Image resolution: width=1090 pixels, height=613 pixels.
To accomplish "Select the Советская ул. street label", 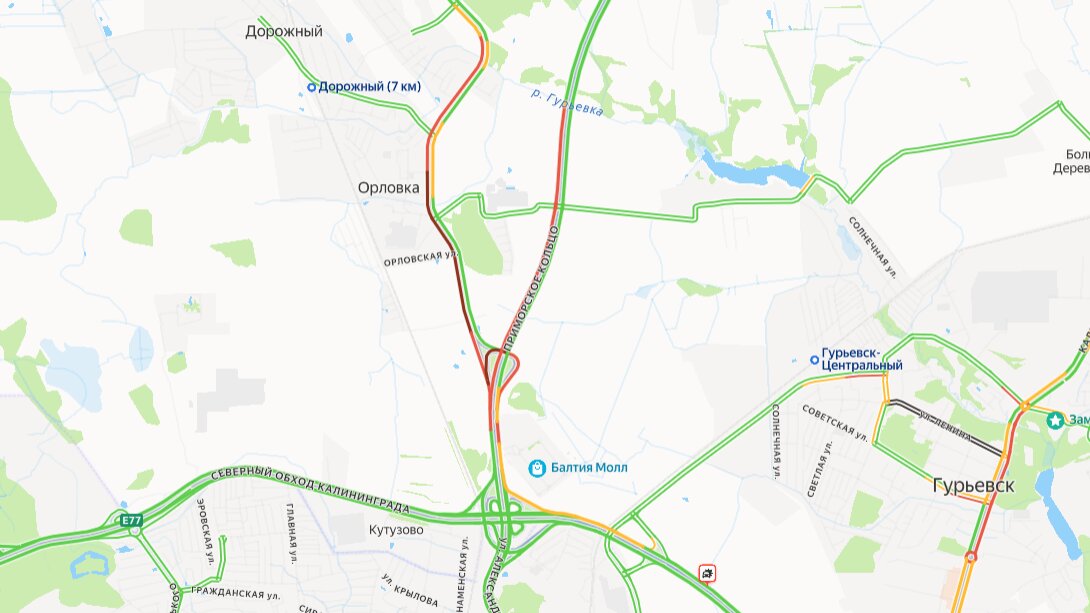I will coord(835,423).
